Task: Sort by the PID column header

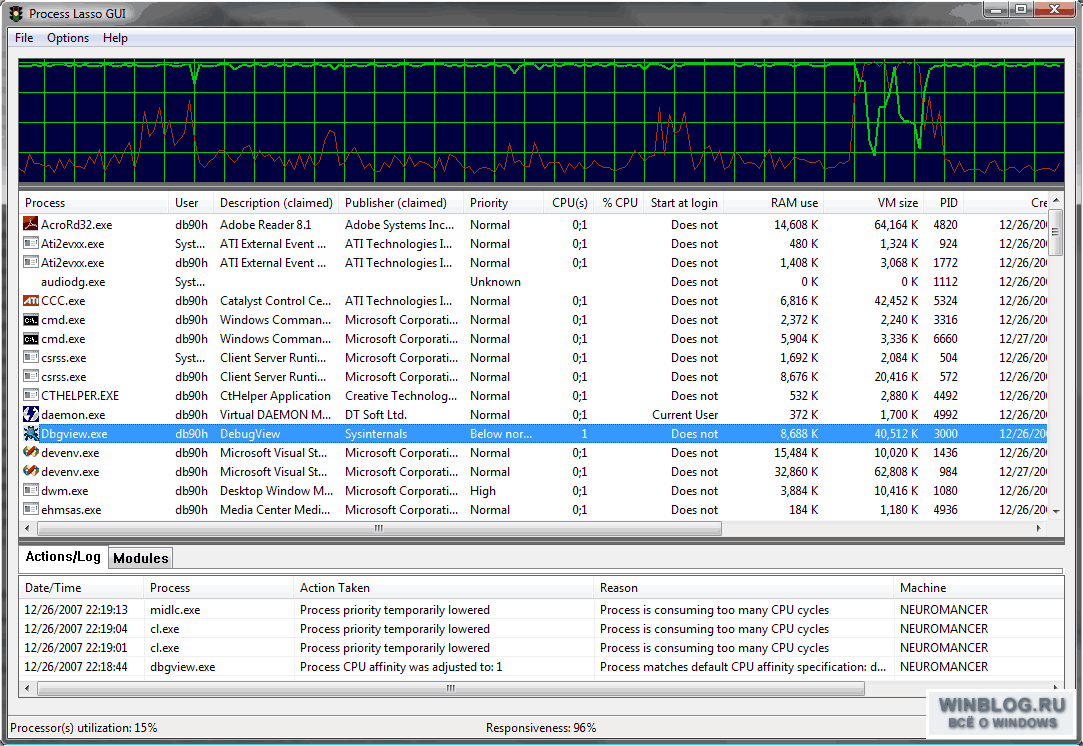Action: click(x=943, y=203)
